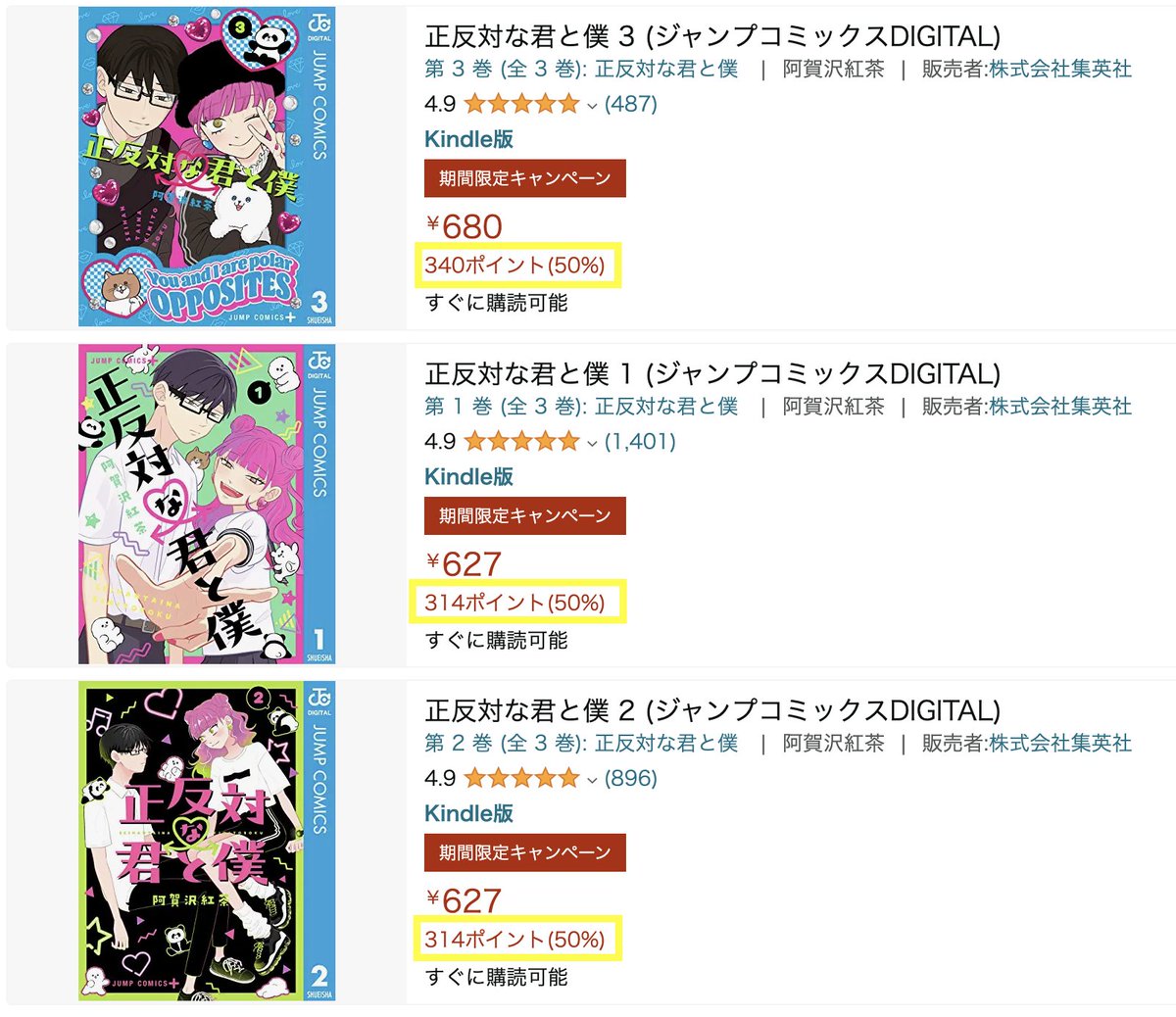This screenshot has height=1017, width=1176.
Task: Click the ¥680 price for volume 3
Action: (x=465, y=226)
